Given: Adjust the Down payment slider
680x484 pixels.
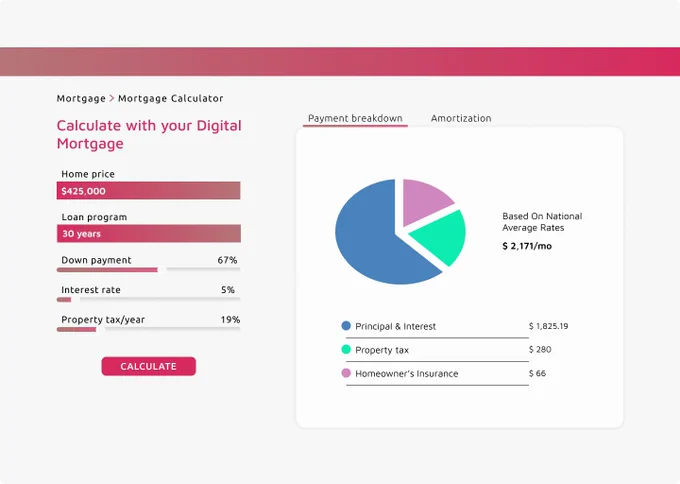Looking at the screenshot, I should [x=148, y=270].
